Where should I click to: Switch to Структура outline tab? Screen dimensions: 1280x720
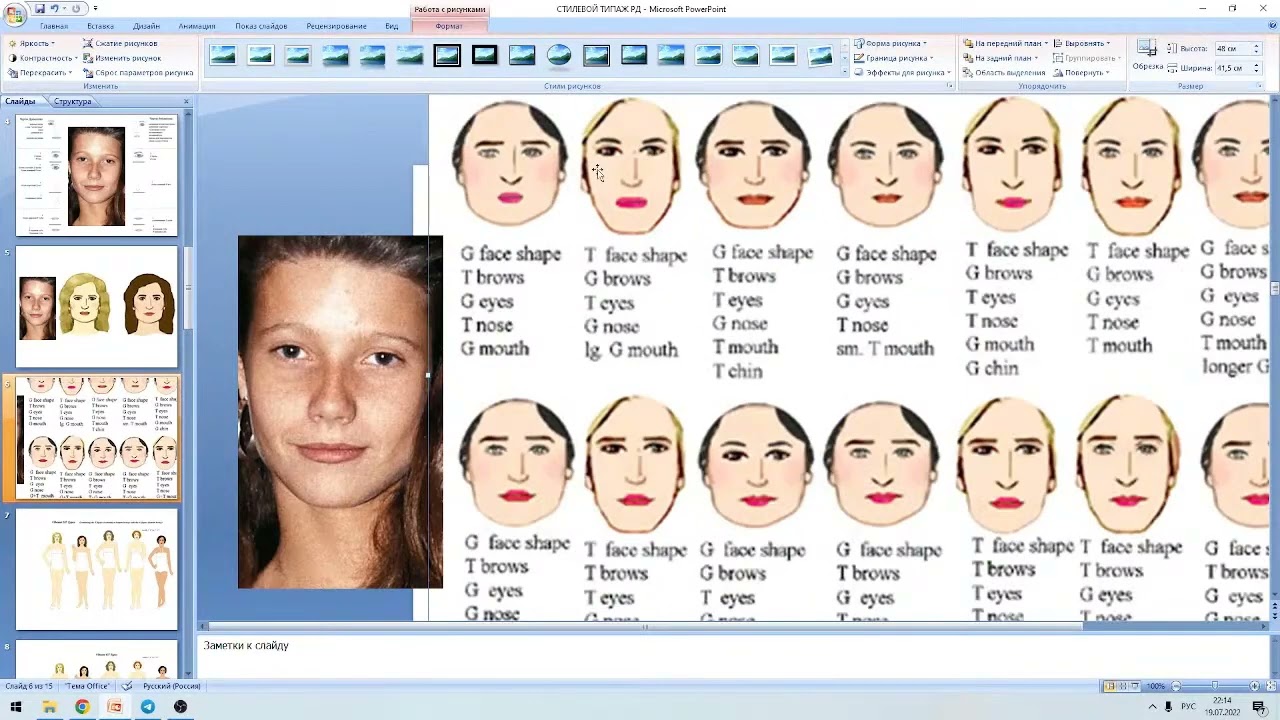pyautogui.click(x=72, y=101)
